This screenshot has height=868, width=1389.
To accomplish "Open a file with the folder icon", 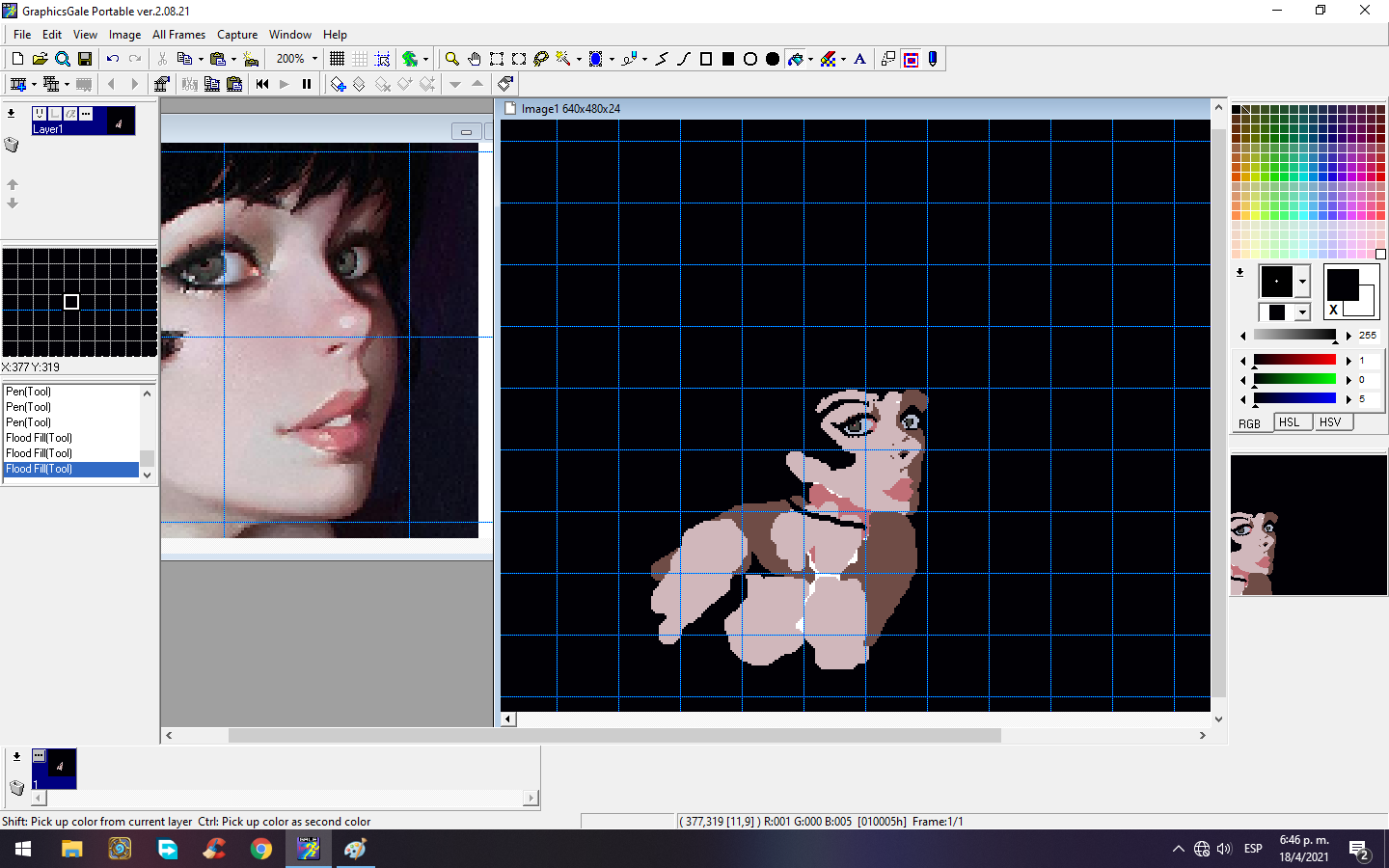I will pos(40,59).
